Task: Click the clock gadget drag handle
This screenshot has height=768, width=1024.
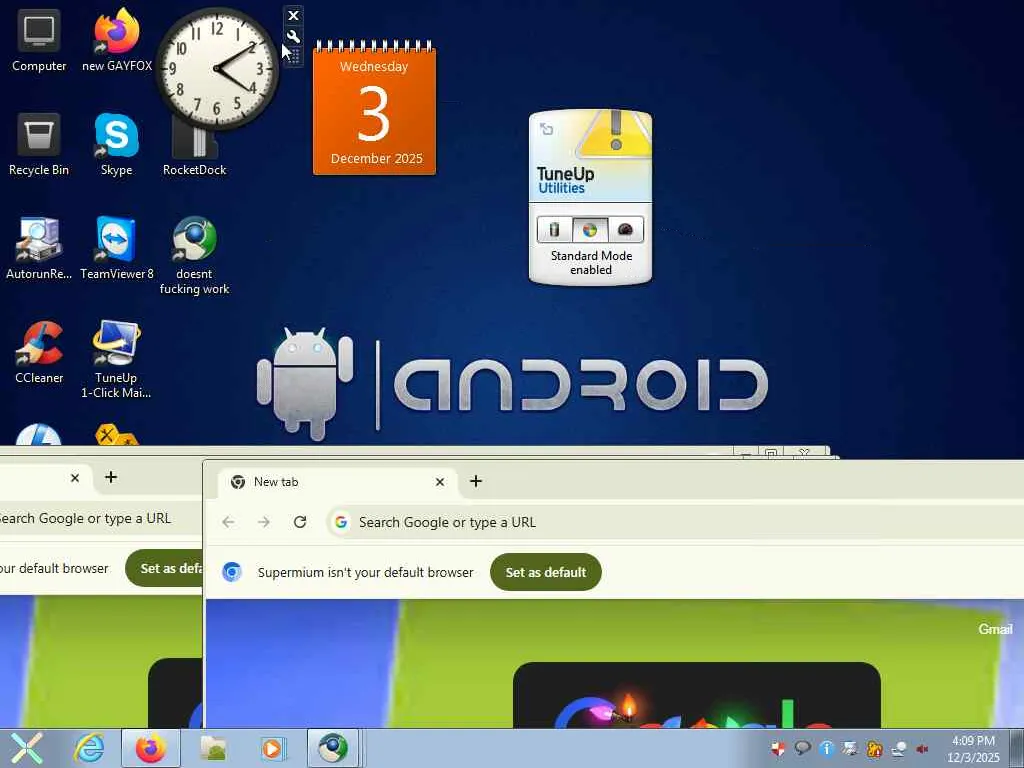Action: pos(293,56)
